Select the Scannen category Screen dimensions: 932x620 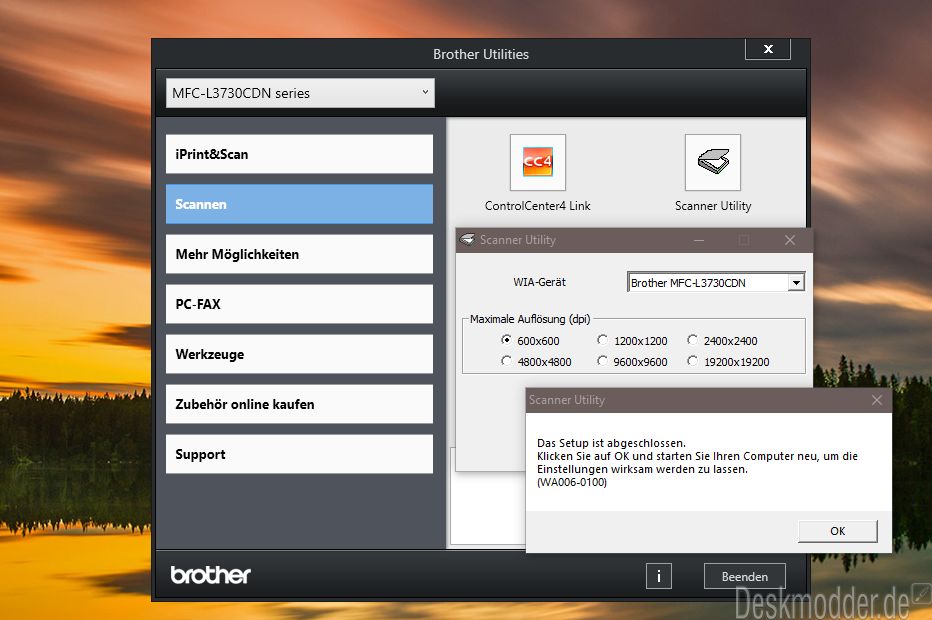click(x=299, y=204)
